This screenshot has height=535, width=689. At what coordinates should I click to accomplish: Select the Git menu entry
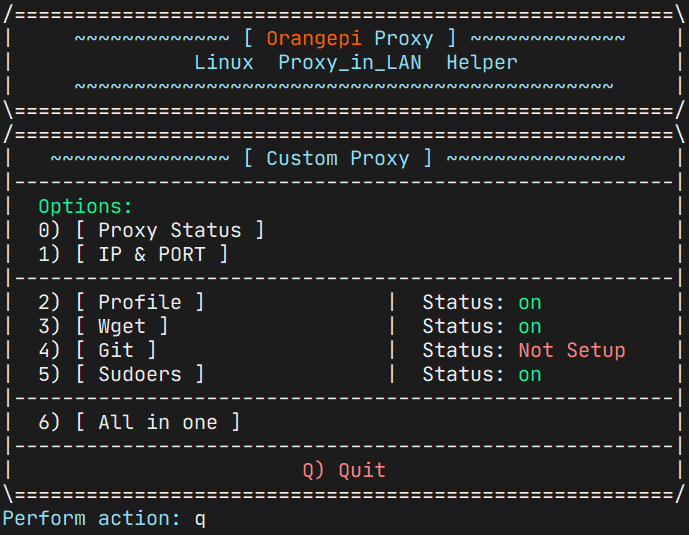tap(97, 350)
